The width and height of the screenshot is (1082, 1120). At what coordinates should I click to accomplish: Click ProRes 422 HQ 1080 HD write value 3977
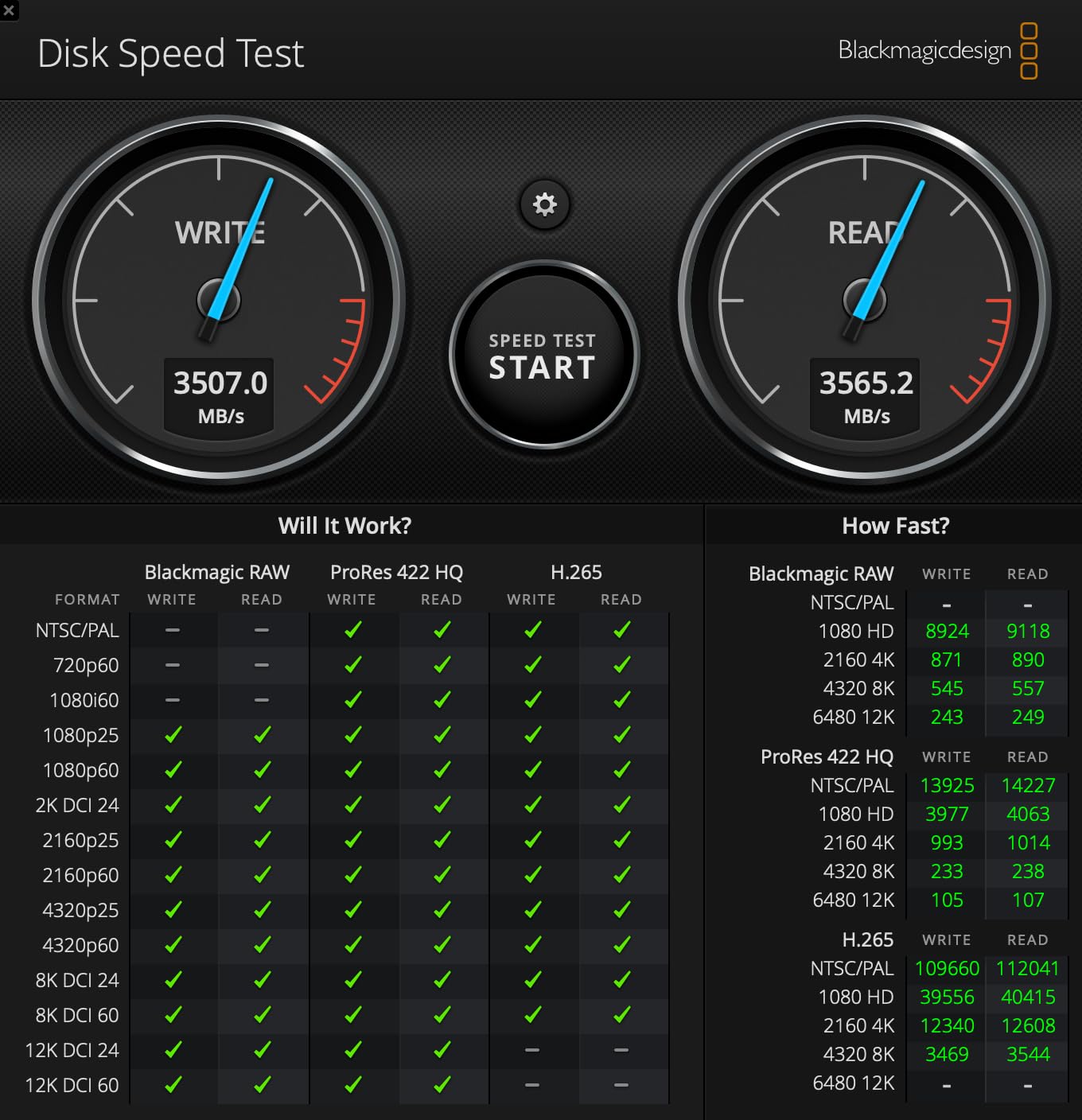(947, 815)
